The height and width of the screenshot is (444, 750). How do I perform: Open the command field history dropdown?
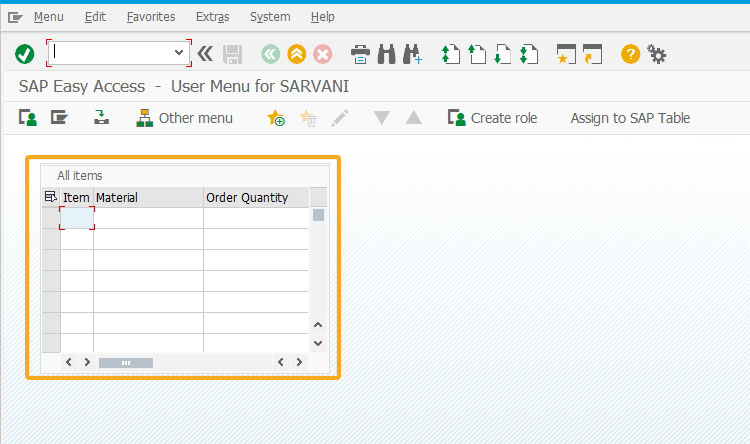point(179,53)
